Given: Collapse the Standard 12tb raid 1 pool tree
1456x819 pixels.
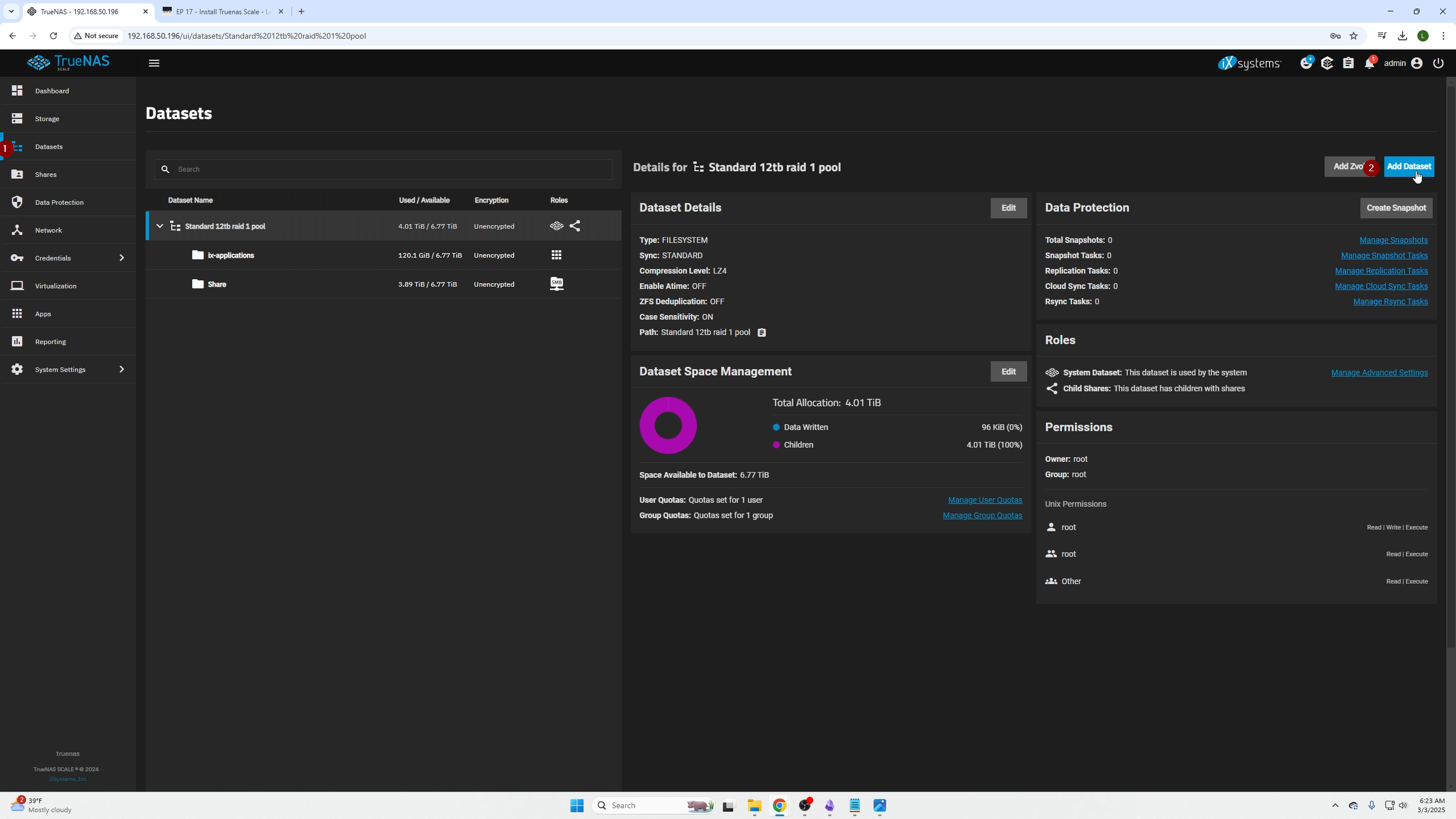Looking at the screenshot, I should [x=160, y=226].
